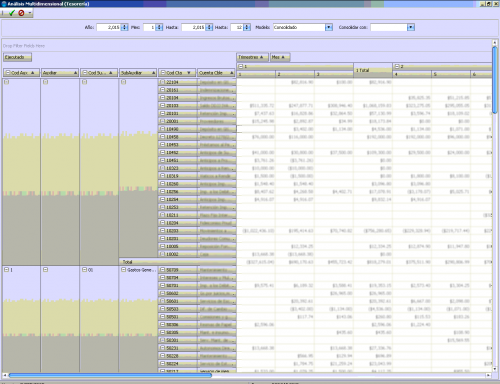The image size is (500, 384).
Task: Collapse the Cod Su group 01
Action: point(84,270)
